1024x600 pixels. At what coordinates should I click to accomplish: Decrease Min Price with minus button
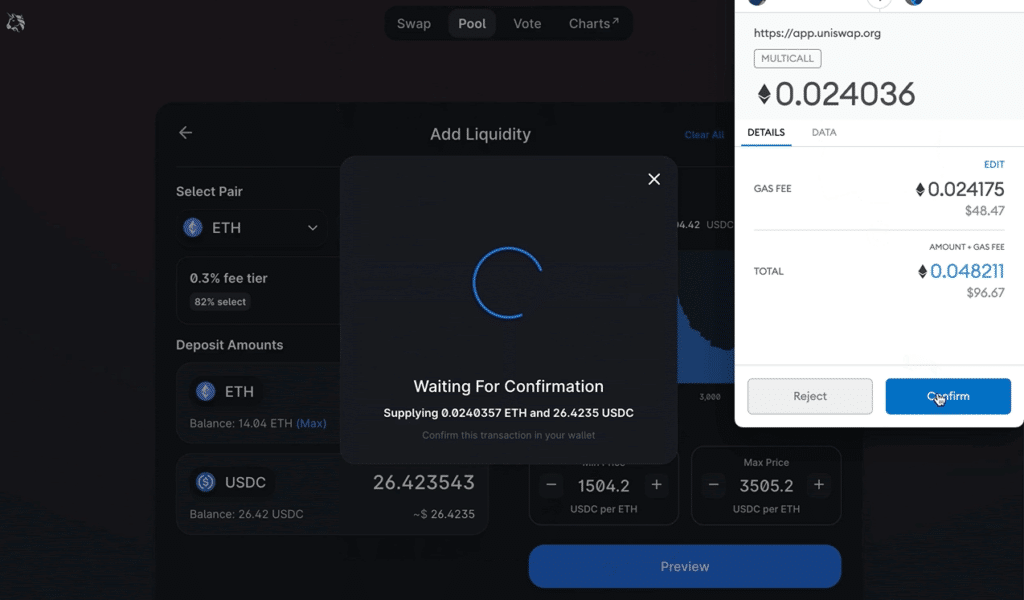tap(552, 485)
